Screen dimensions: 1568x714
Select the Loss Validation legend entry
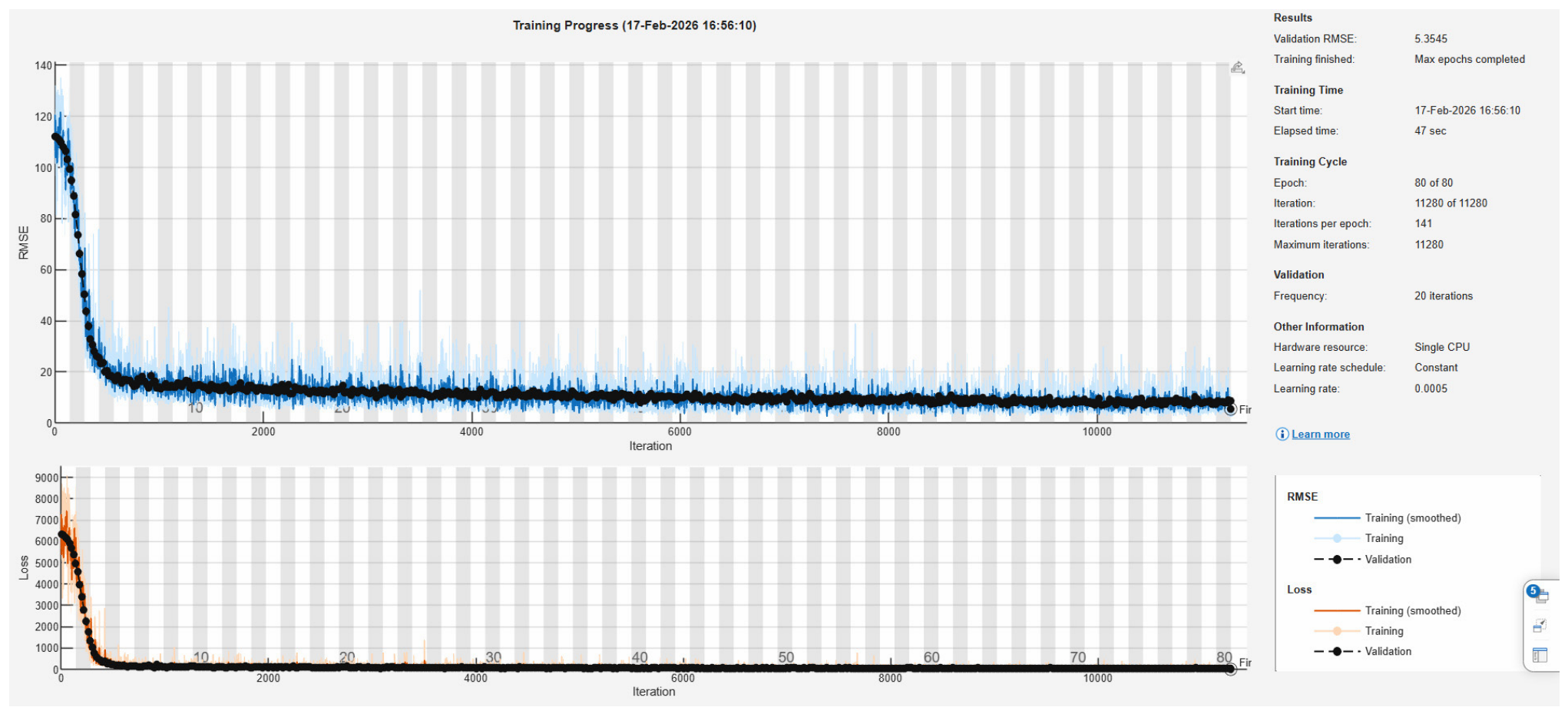click(1388, 652)
